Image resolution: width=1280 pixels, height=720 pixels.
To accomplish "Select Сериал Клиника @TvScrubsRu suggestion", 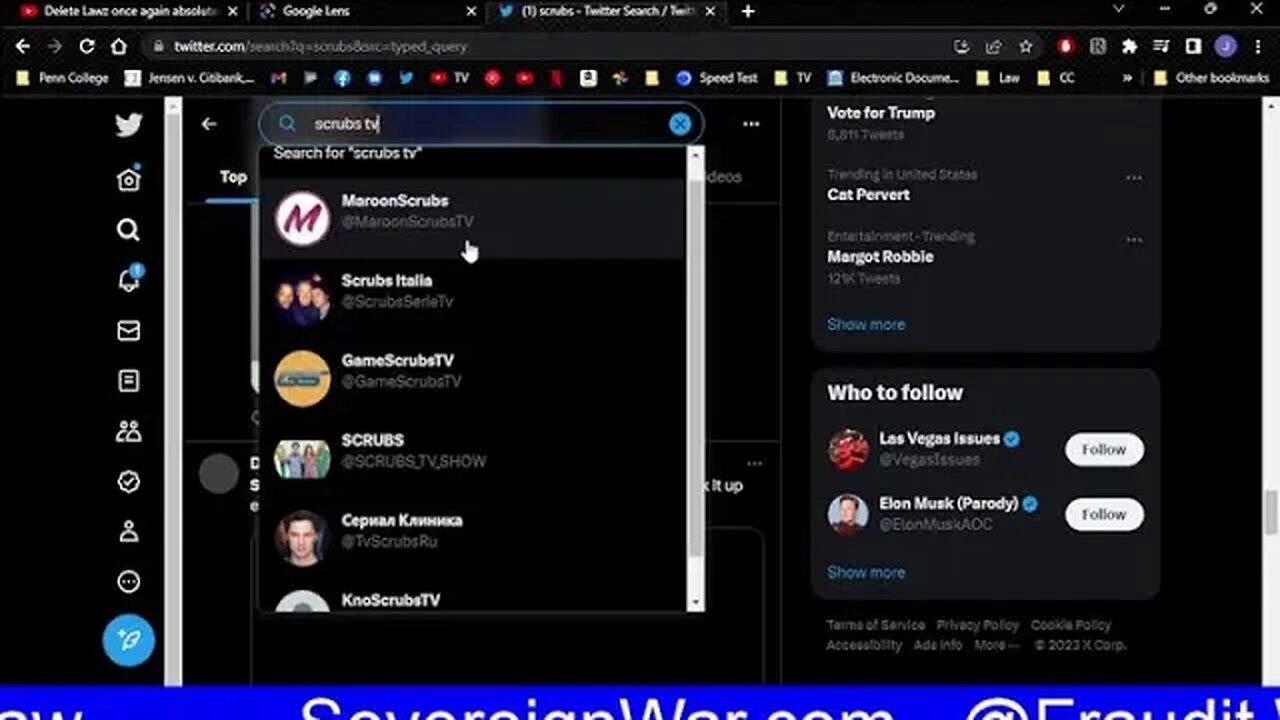I will tap(472, 539).
